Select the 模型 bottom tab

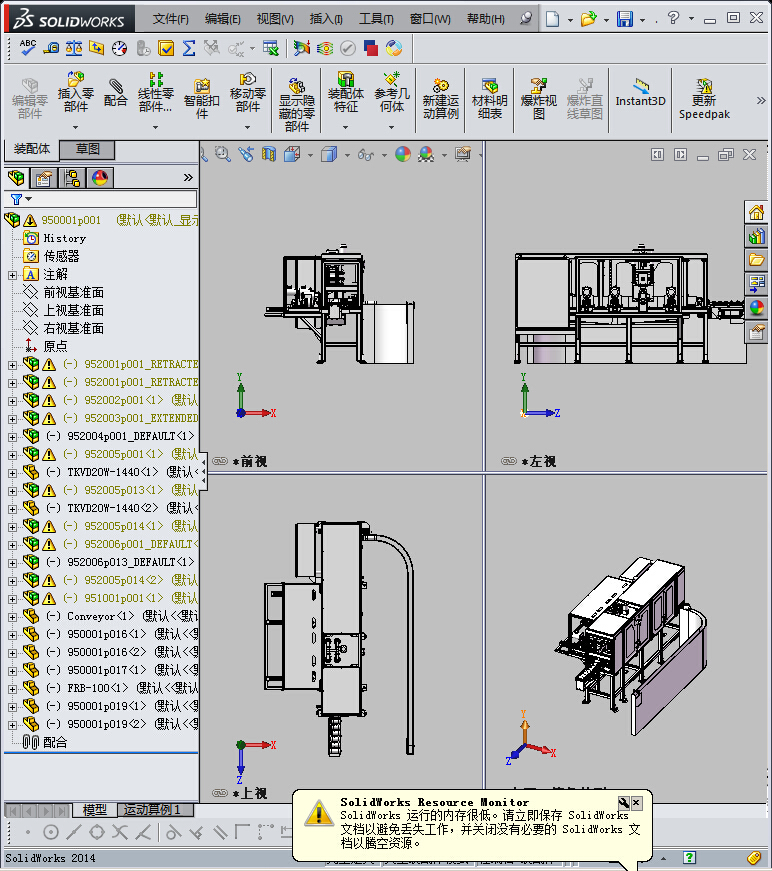click(94, 810)
